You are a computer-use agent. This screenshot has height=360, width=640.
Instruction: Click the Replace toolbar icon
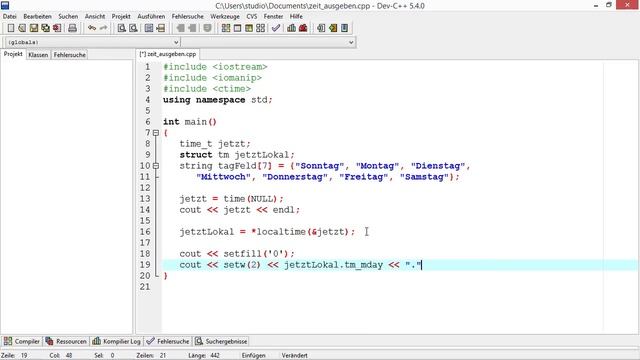point(133,28)
